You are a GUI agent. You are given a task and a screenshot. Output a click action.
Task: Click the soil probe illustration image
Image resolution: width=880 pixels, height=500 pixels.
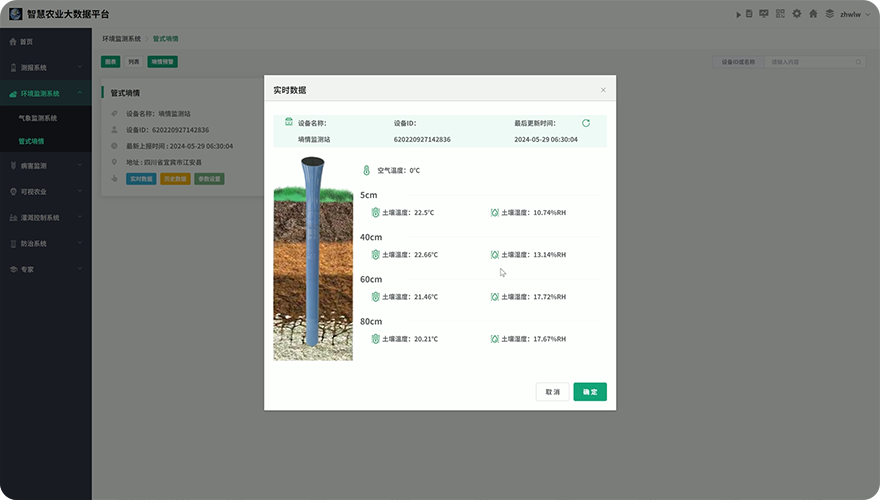pyautogui.click(x=313, y=258)
